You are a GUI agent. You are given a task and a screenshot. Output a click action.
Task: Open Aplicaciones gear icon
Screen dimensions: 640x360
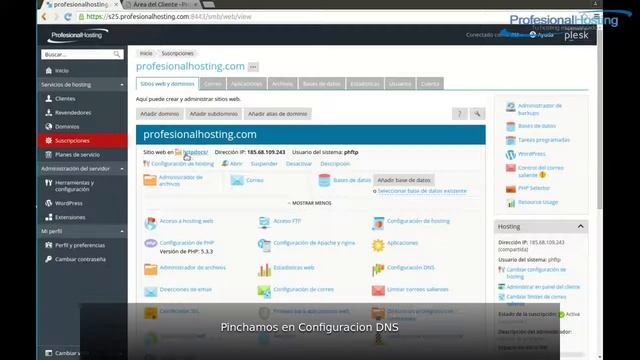378,245
